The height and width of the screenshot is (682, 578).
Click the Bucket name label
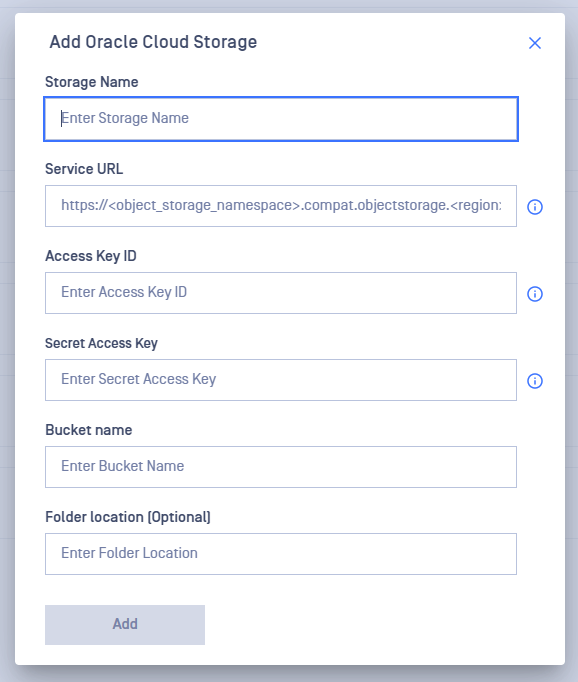point(89,430)
